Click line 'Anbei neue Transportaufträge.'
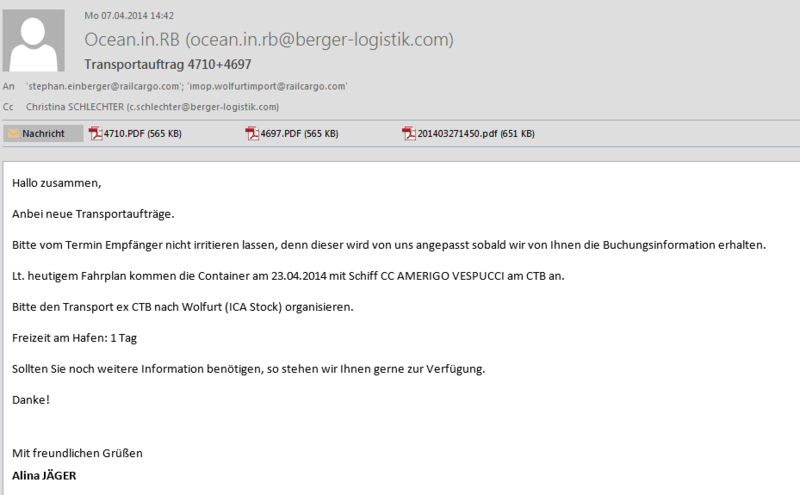The width and height of the screenshot is (800, 495). click(93, 214)
